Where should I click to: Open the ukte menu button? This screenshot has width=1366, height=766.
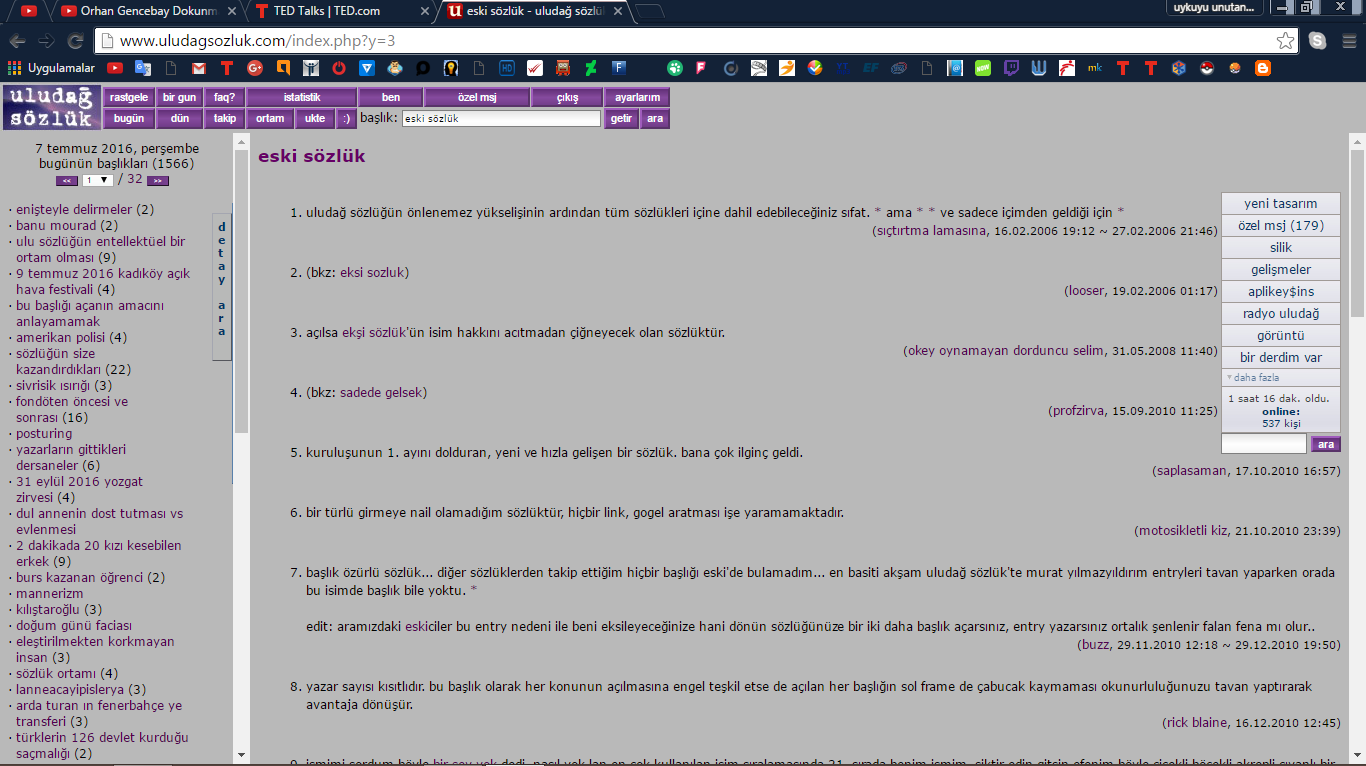[315, 118]
